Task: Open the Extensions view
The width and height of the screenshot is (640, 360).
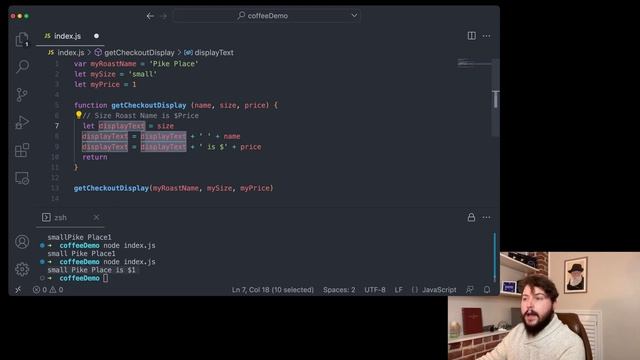Action: pos(22,150)
